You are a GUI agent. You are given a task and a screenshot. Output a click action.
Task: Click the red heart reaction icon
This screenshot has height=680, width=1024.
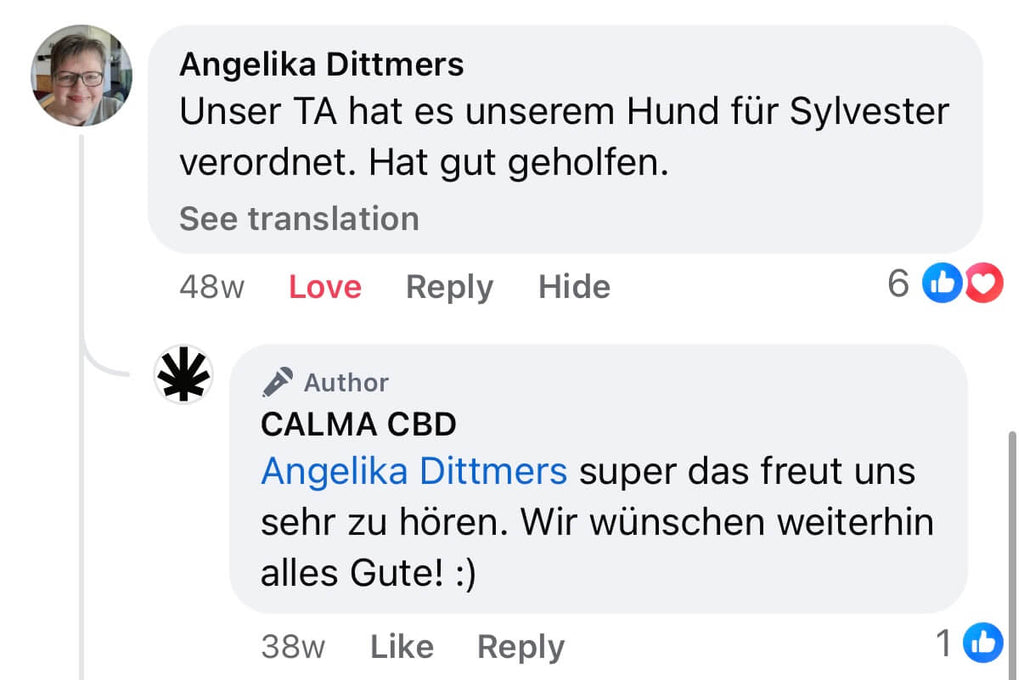tap(984, 285)
